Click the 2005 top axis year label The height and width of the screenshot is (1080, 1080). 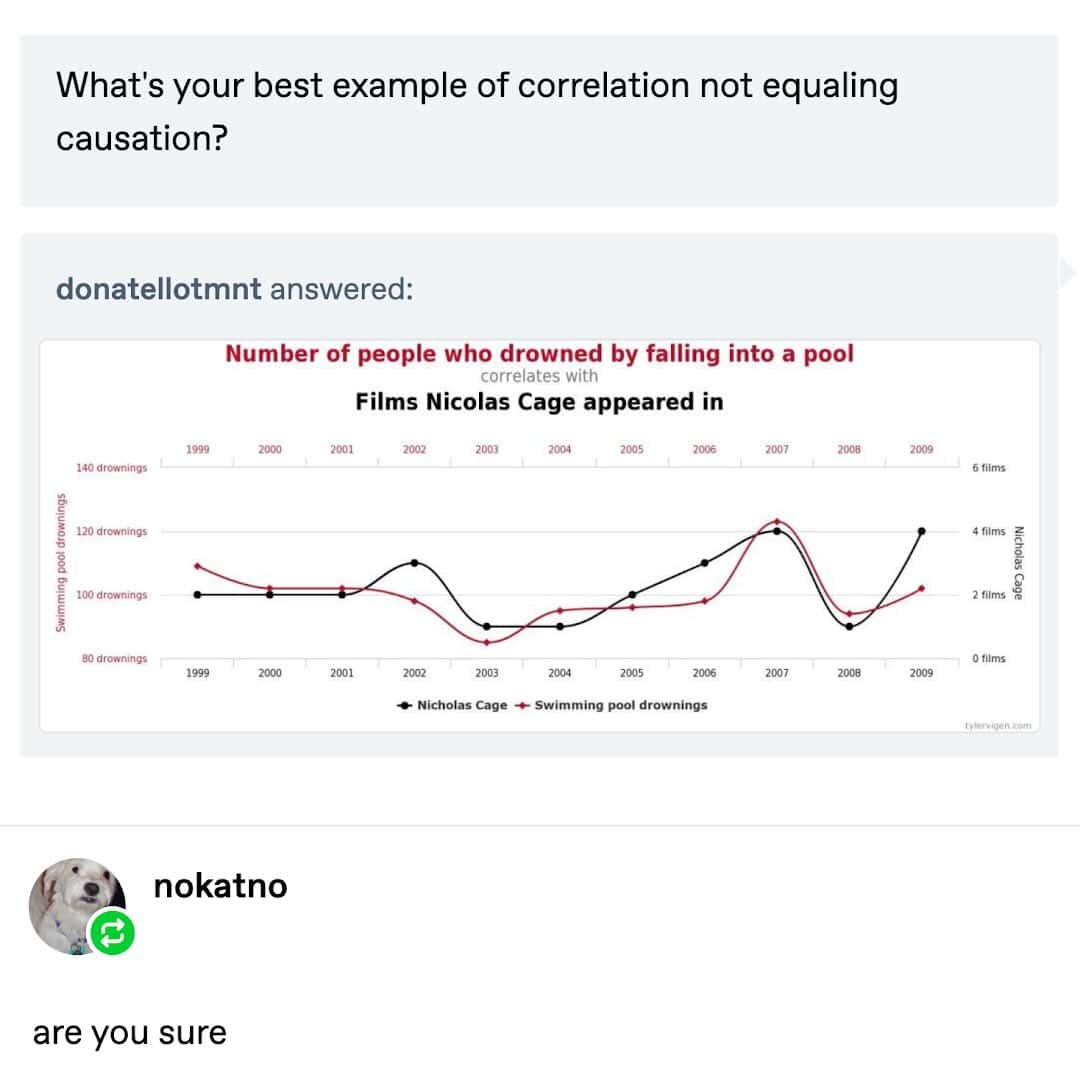(x=631, y=450)
